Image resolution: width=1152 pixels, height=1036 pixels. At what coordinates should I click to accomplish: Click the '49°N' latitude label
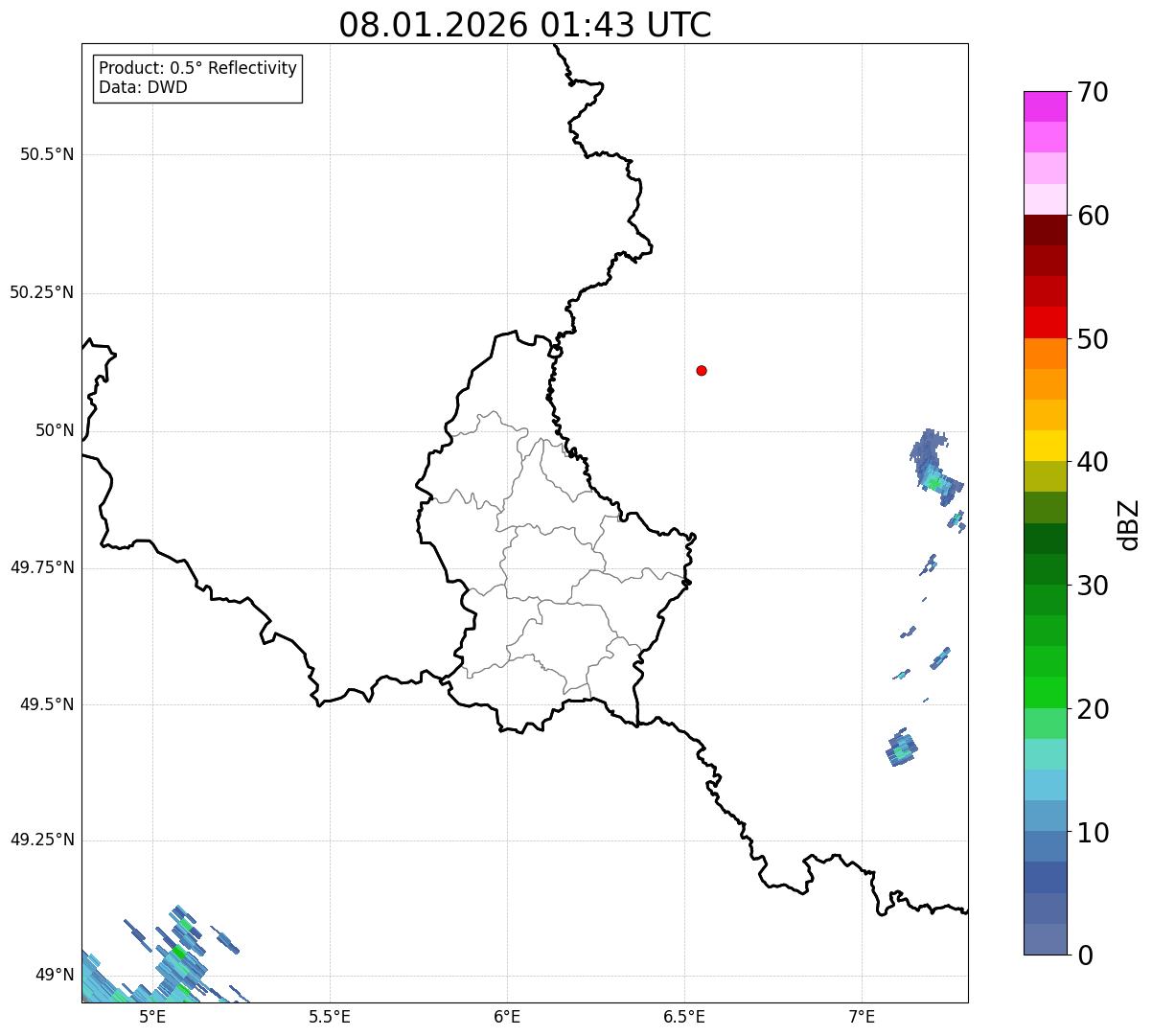[x=55, y=976]
